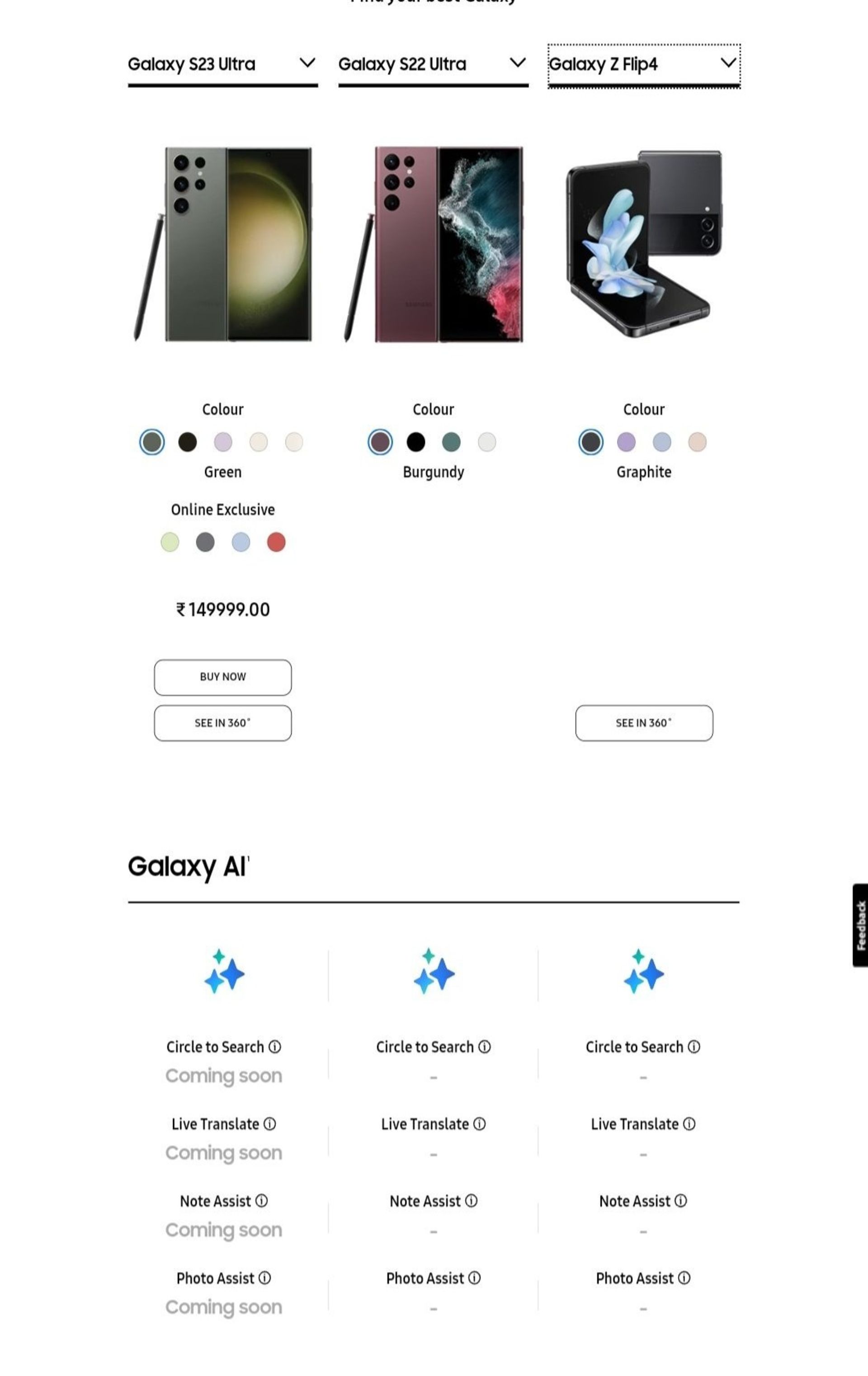
Task: Expand the Galaxy Z Flip4 dropdown
Action: click(x=727, y=63)
